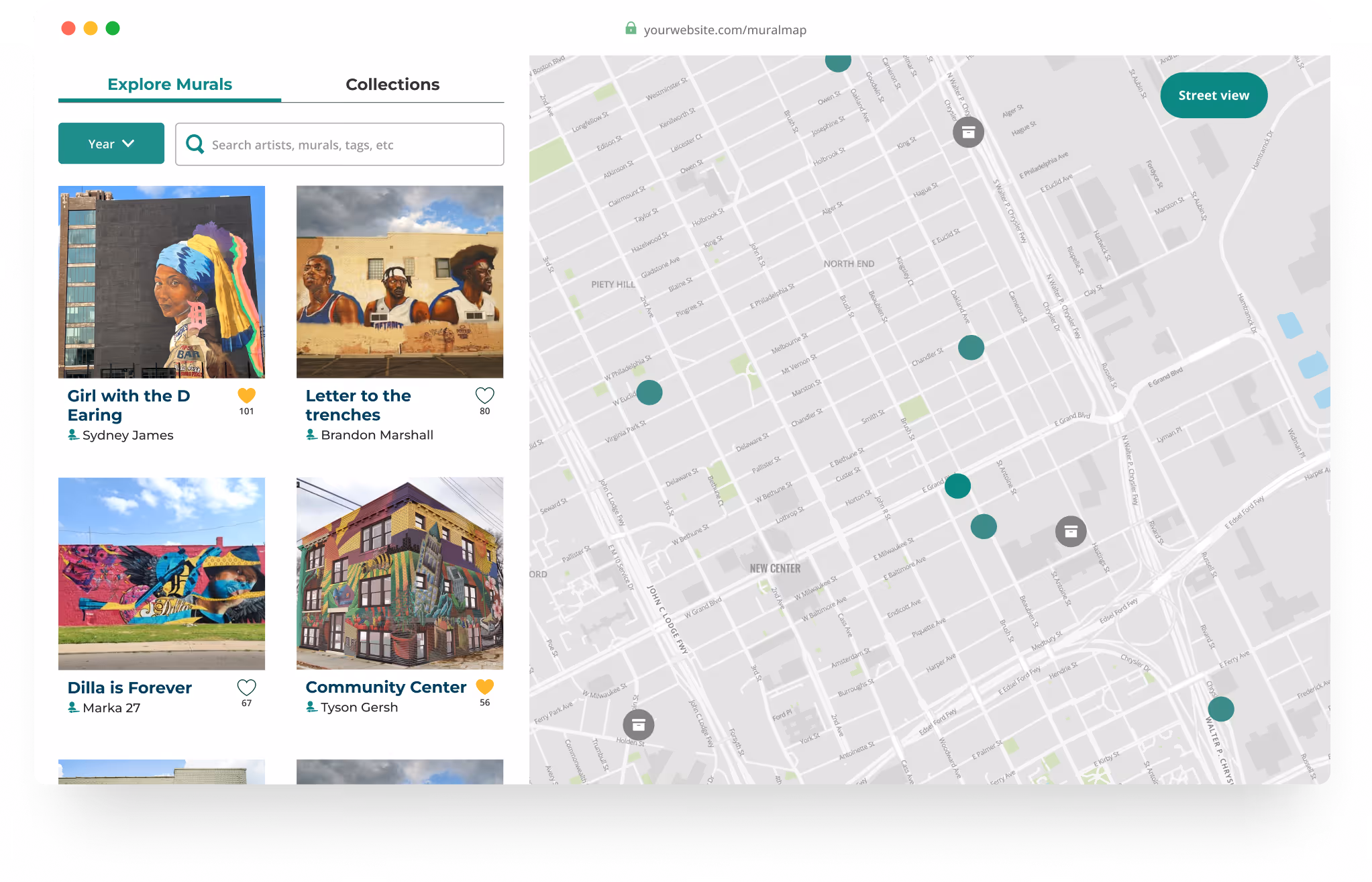Select the teal marker near Chandler St
This screenshot has height=882, width=1372.
(x=971, y=348)
